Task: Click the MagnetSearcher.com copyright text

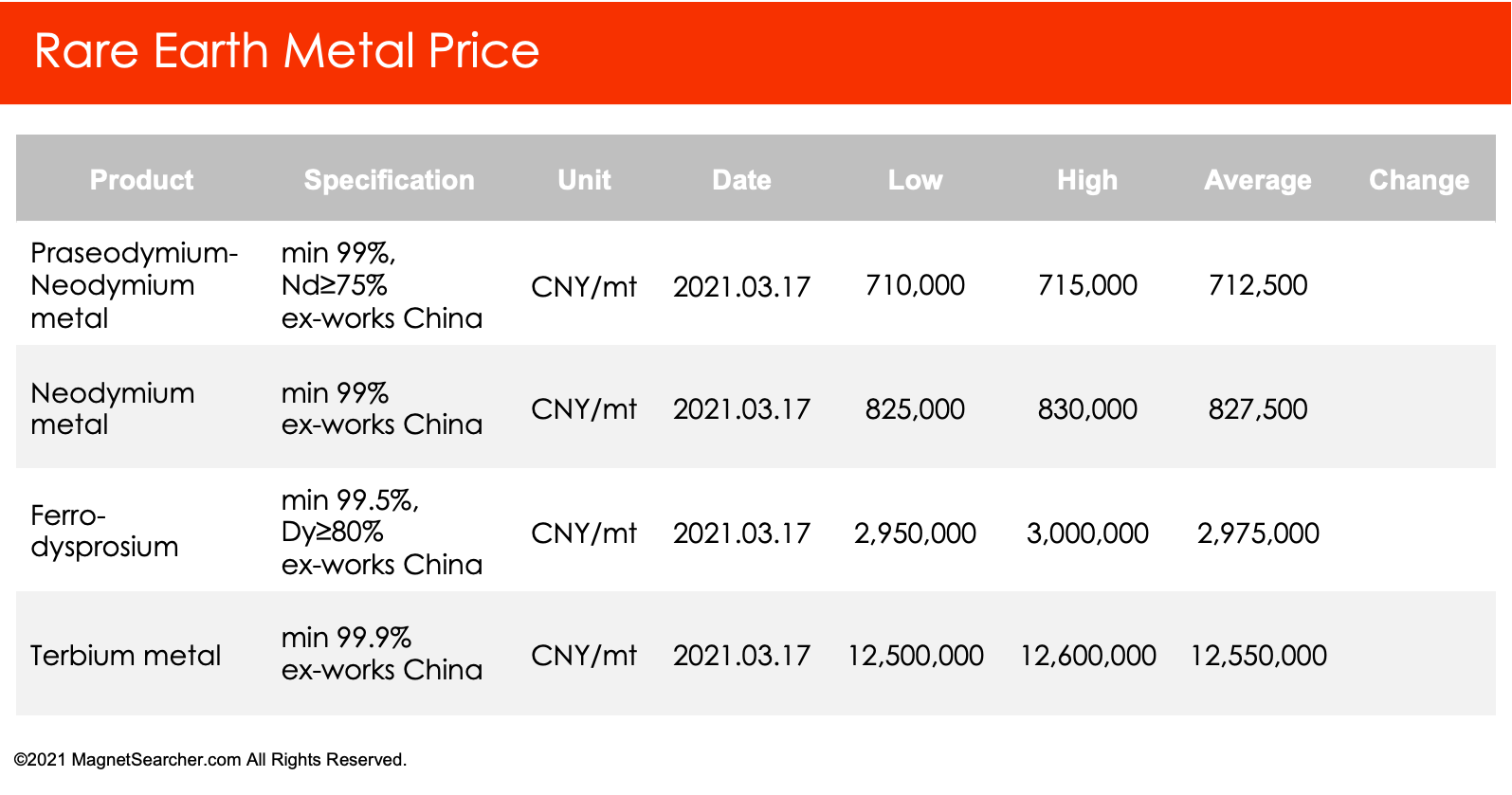Action: click(x=210, y=760)
